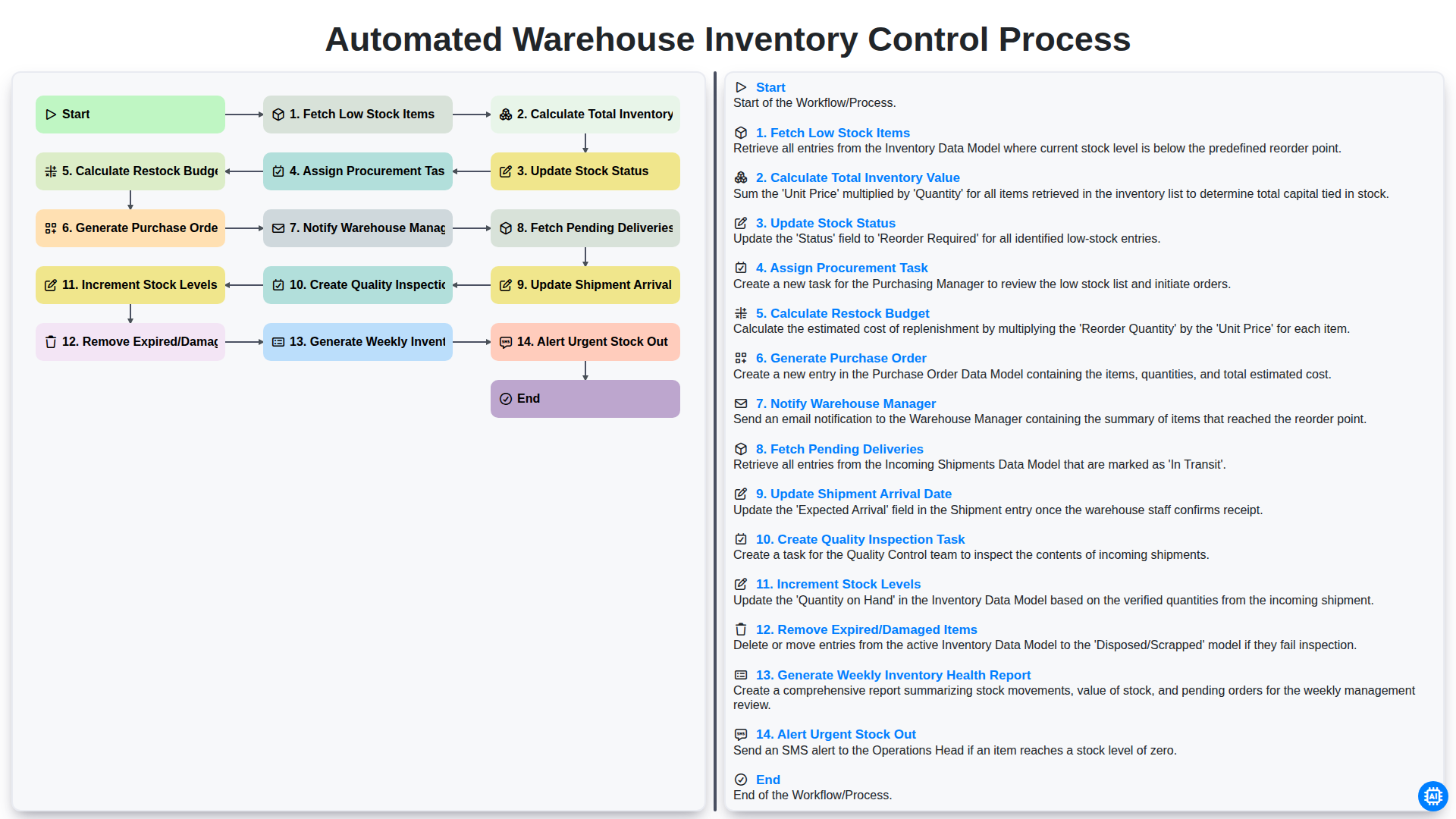The width and height of the screenshot is (1456, 819).
Task: Click checklist icon in Assign Procurement Task node
Action: pyautogui.click(x=278, y=171)
